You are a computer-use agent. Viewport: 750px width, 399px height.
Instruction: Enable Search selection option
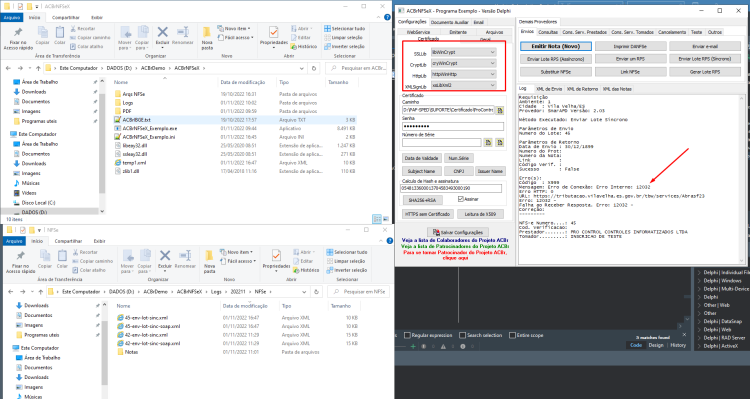point(463,335)
